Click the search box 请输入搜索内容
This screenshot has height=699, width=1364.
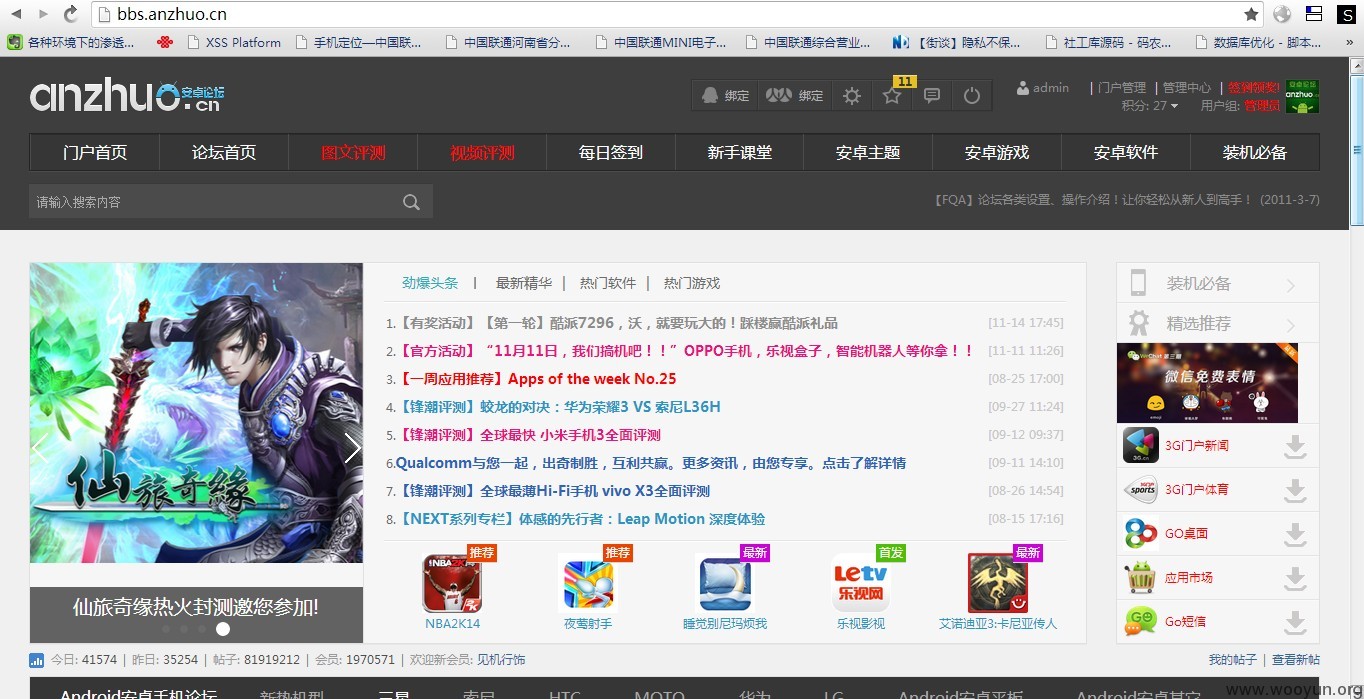(211, 202)
